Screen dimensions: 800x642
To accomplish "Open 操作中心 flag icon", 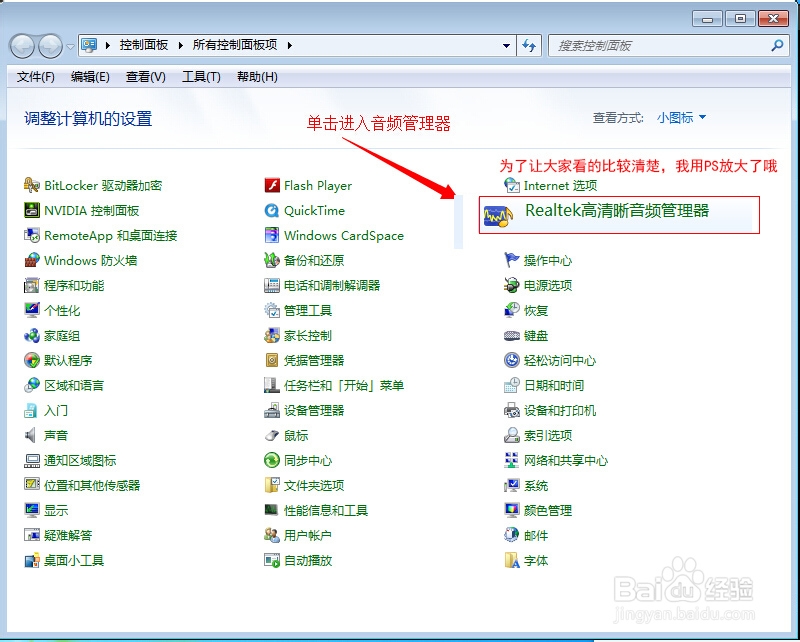I will (x=512, y=260).
